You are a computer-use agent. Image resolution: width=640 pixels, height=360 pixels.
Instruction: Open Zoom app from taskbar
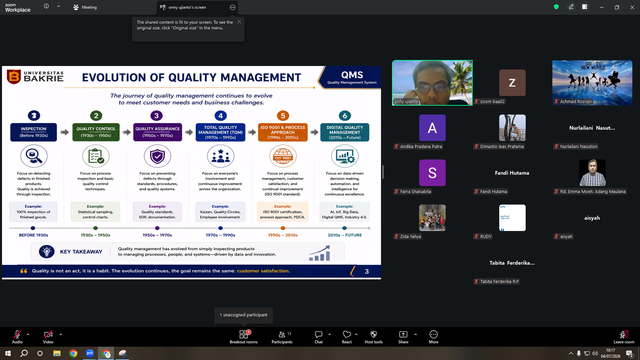point(90,353)
